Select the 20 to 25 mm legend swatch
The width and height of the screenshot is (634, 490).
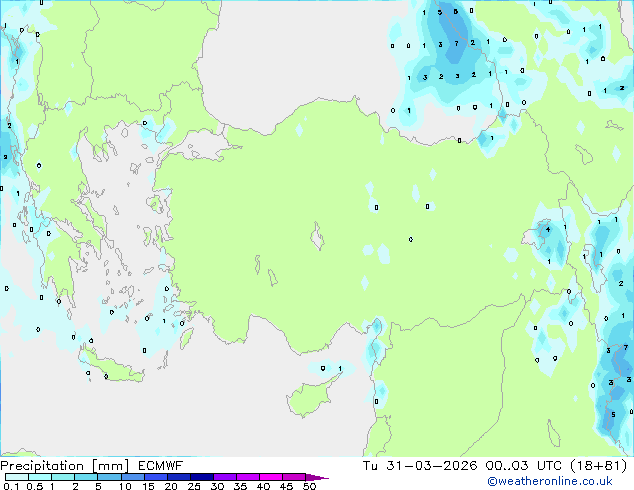coord(179,477)
